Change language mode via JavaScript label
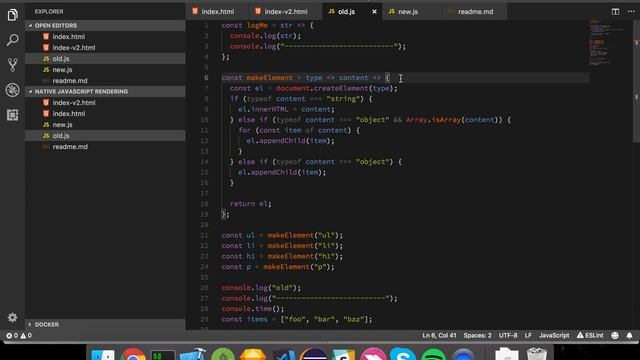640x360 pixels. 554,336
